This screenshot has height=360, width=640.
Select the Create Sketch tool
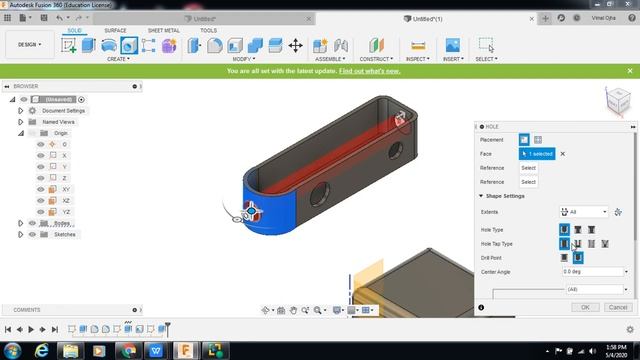point(69,45)
